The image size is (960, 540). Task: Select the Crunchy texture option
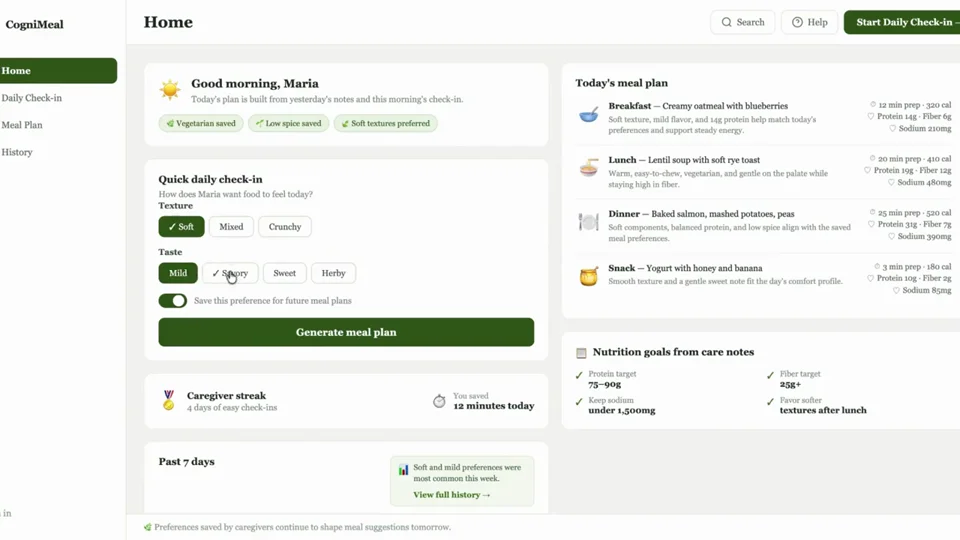pos(285,227)
